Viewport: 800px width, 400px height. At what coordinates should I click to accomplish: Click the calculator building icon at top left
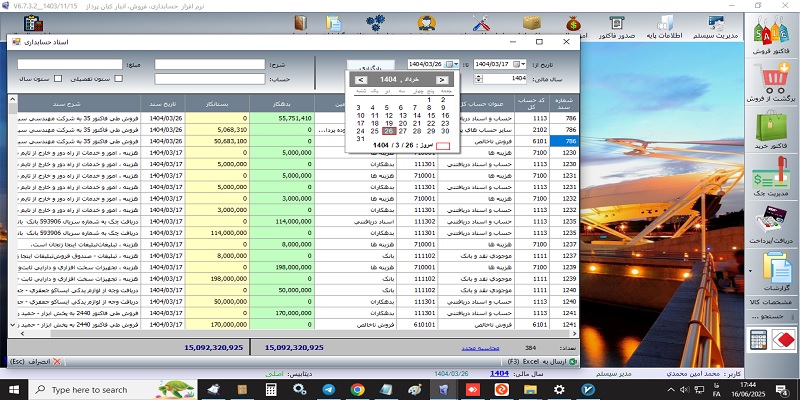click(x=33, y=24)
